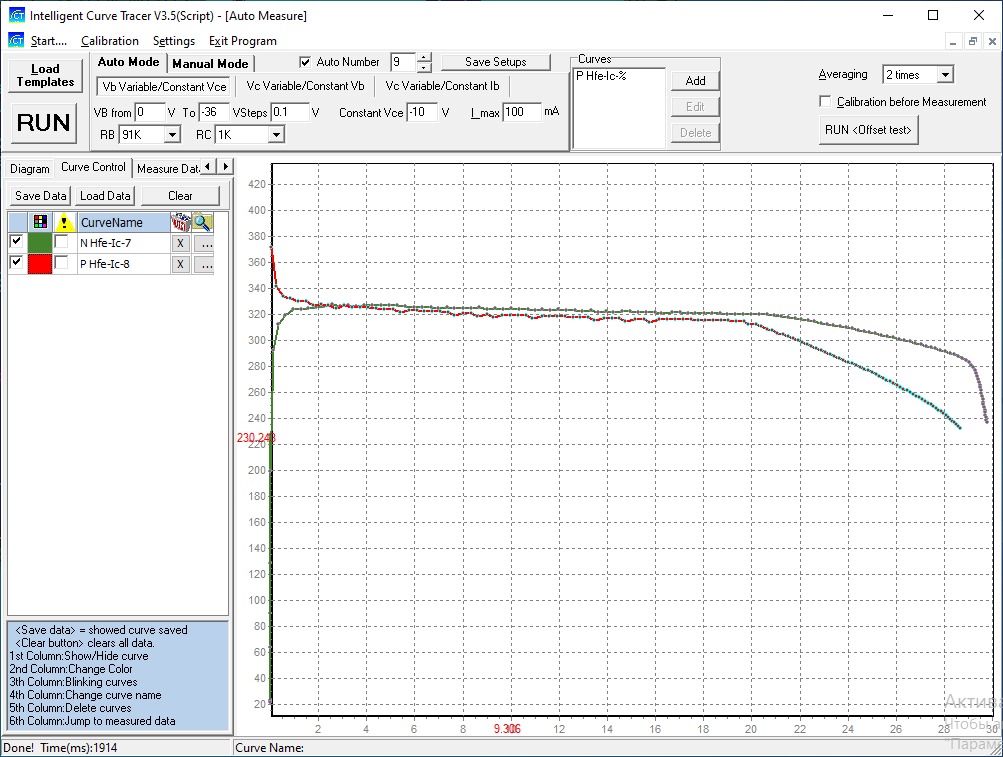Click the Load Data button

coord(105,196)
